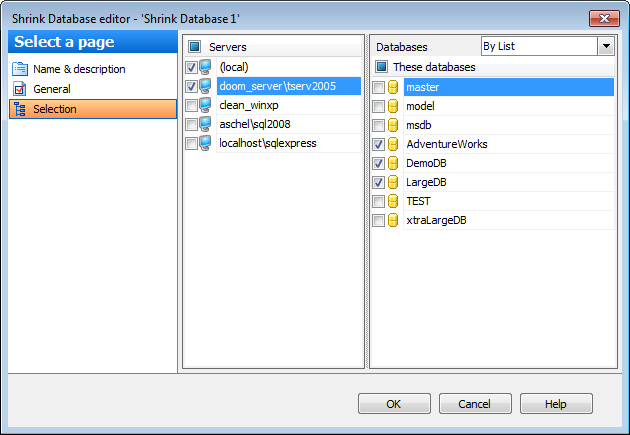Click the doom_server\tserv2005 computer icon

click(205, 86)
